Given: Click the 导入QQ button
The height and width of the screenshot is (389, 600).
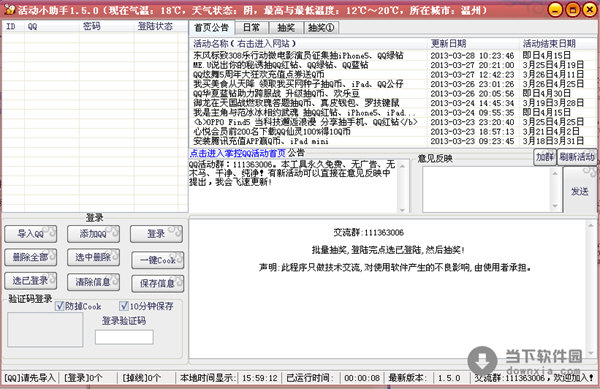Looking at the screenshot, I should [31, 234].
